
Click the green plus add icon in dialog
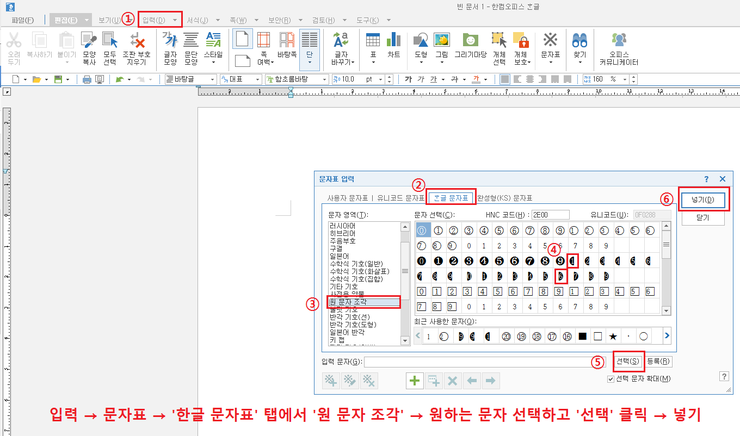click(x=414, y=380)
